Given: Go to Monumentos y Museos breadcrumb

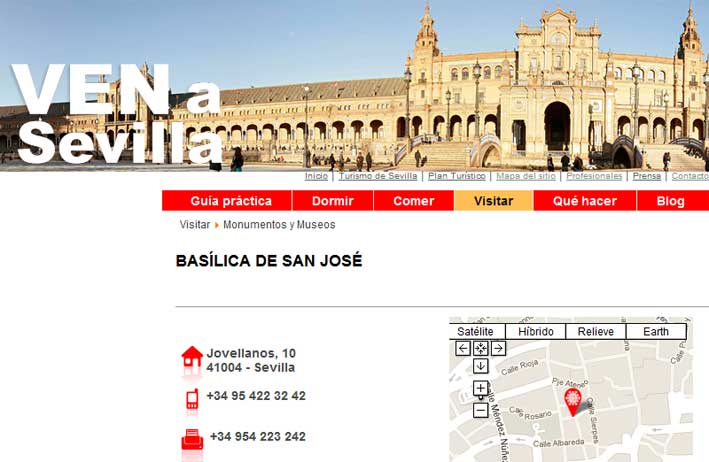Looking at the screenshot, I should [279, 225].
